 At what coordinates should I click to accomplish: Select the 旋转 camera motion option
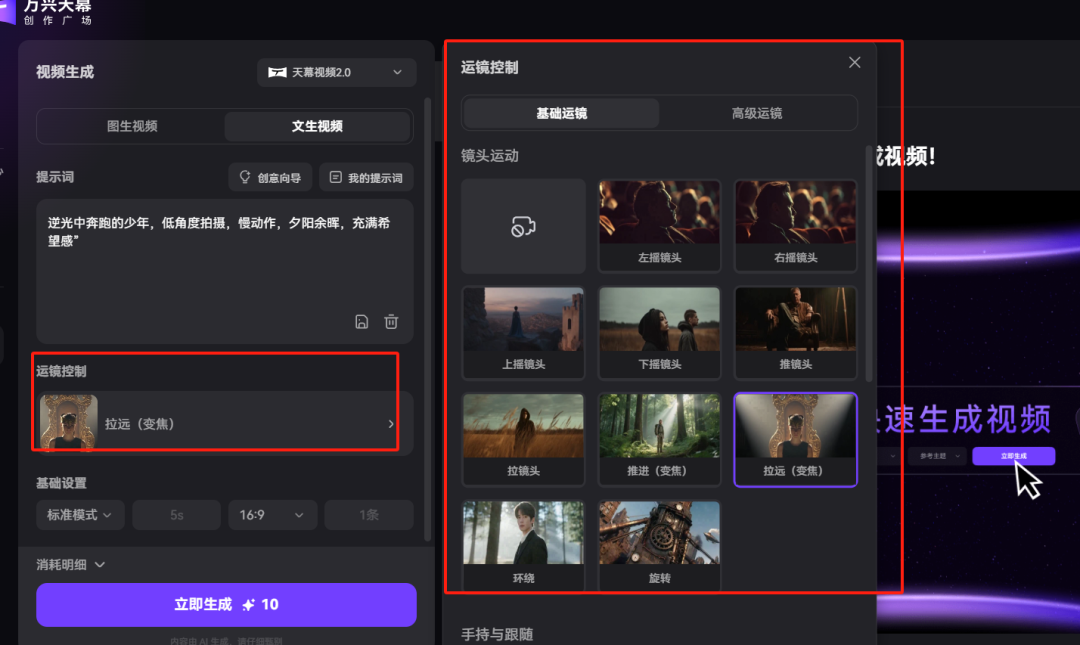pos(659,545)
